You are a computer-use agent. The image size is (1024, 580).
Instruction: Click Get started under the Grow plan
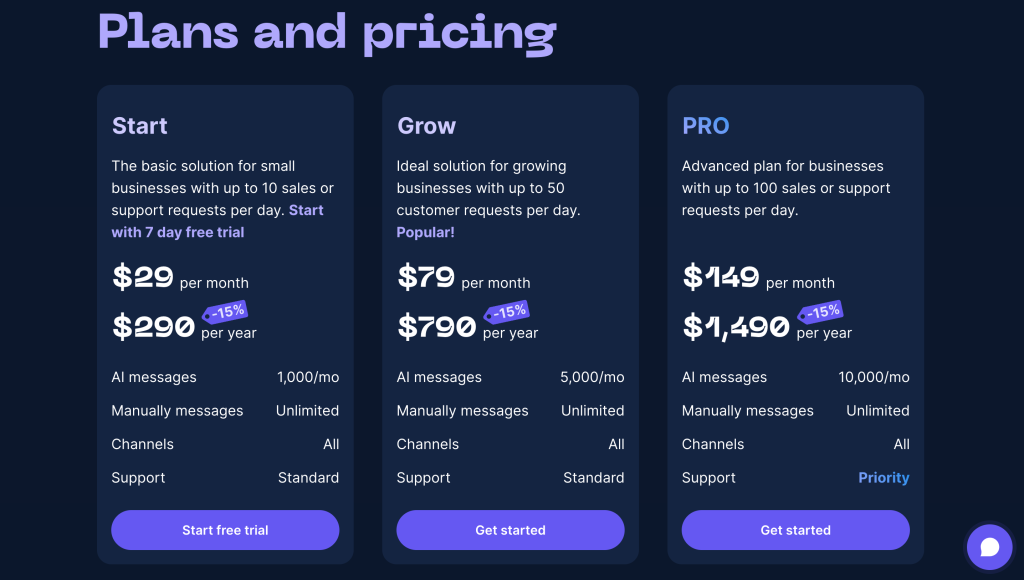tap(510, 530)
